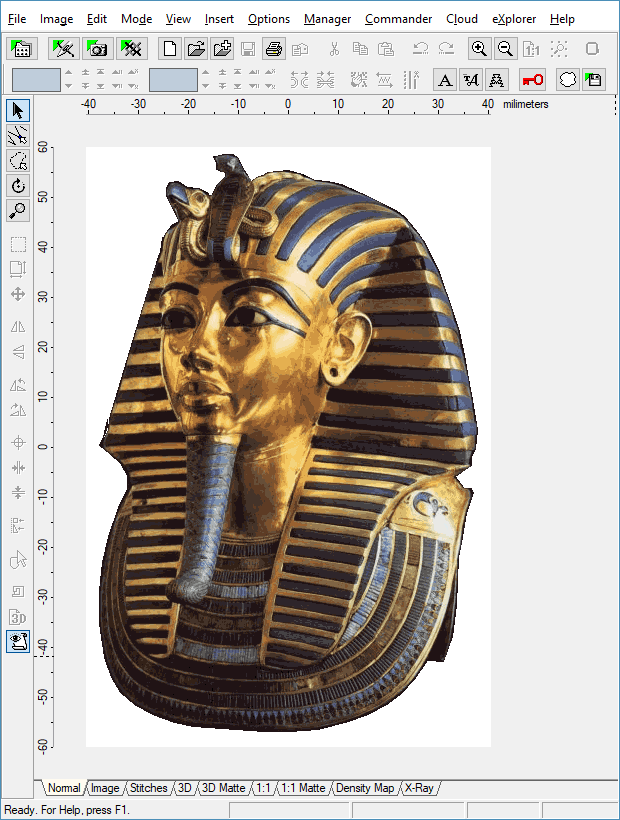620x820 pixels.
Task: Open the Manager menu
Action: (x=327, y=19)
